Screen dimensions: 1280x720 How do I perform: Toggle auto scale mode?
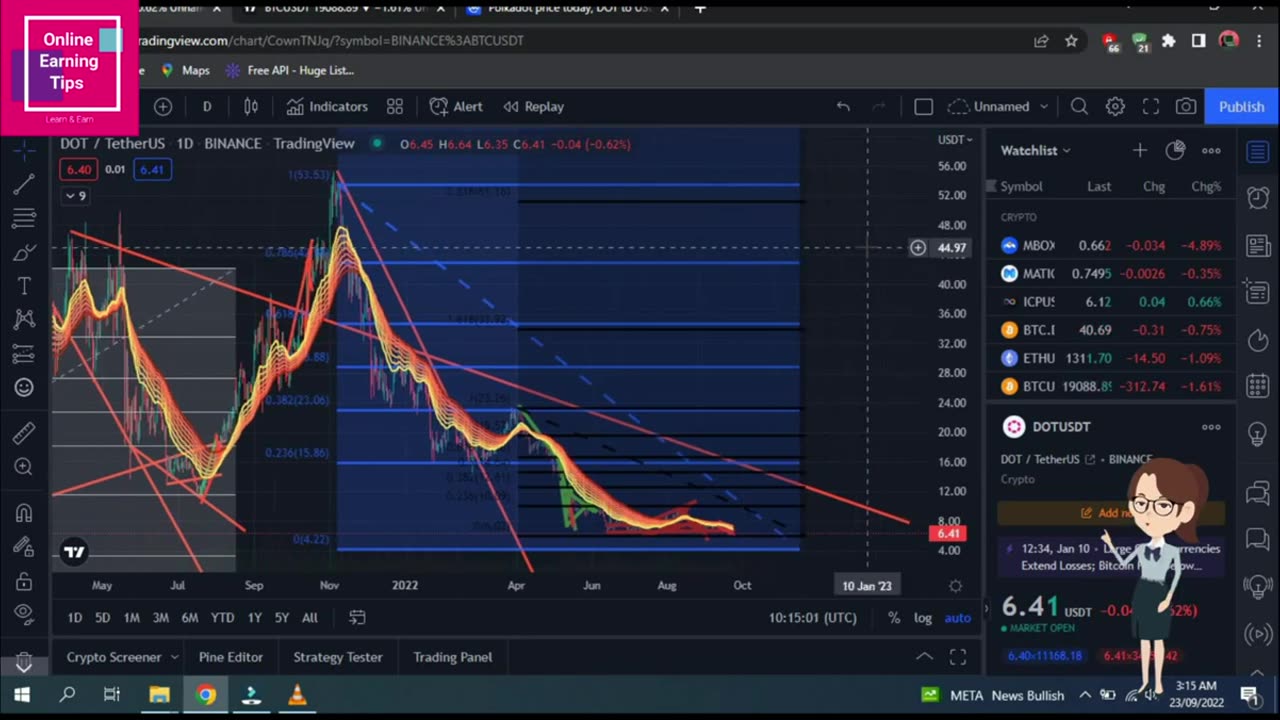click(957, 618)
